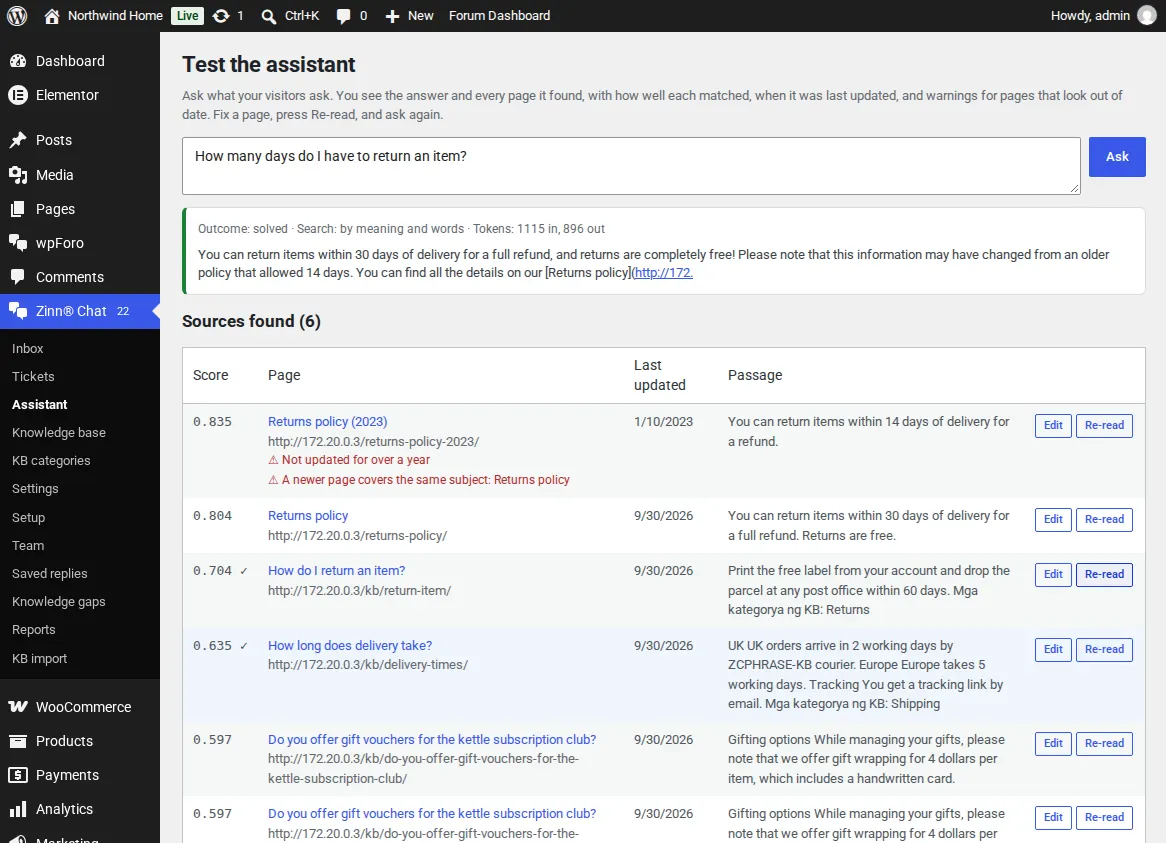Image resolution: width=1166 pixels, height=843 pixels.
Task: Open the How long does delivery take? link
Action: coord(350,646)
